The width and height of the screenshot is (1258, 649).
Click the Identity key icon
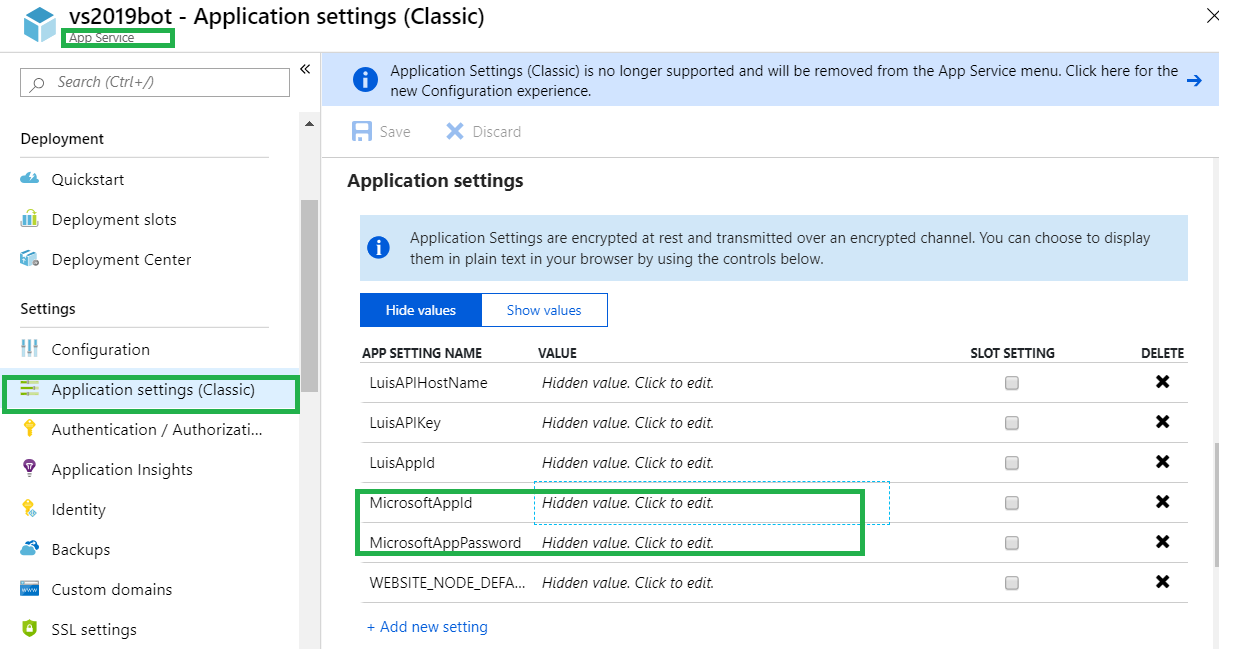coord(30,509)
